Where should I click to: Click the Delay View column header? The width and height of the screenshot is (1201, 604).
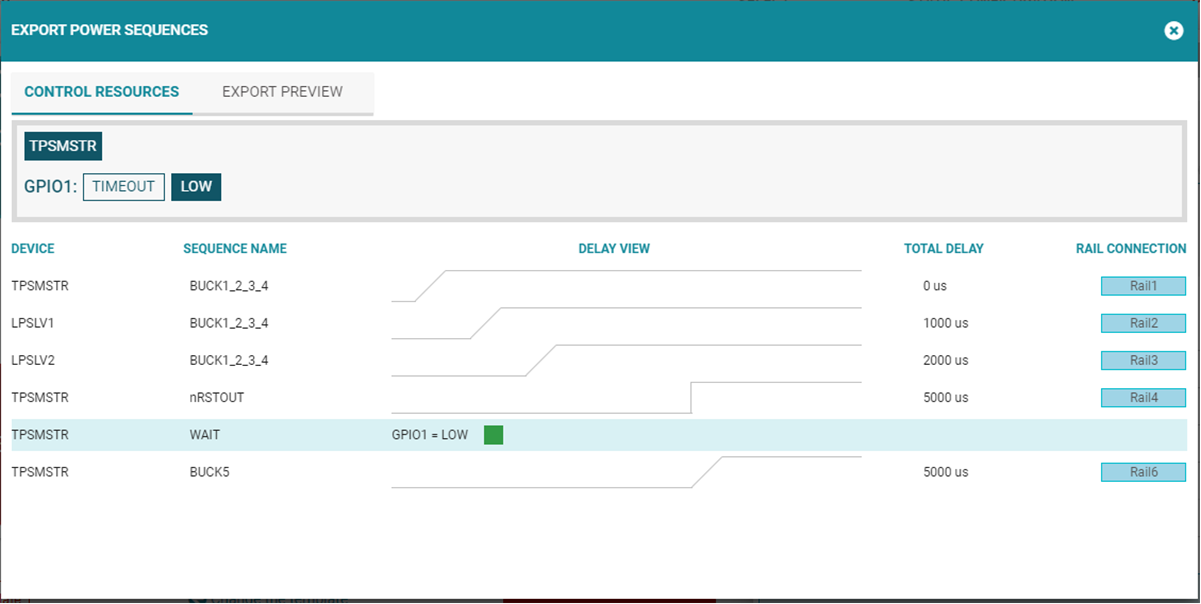[614, 249]
